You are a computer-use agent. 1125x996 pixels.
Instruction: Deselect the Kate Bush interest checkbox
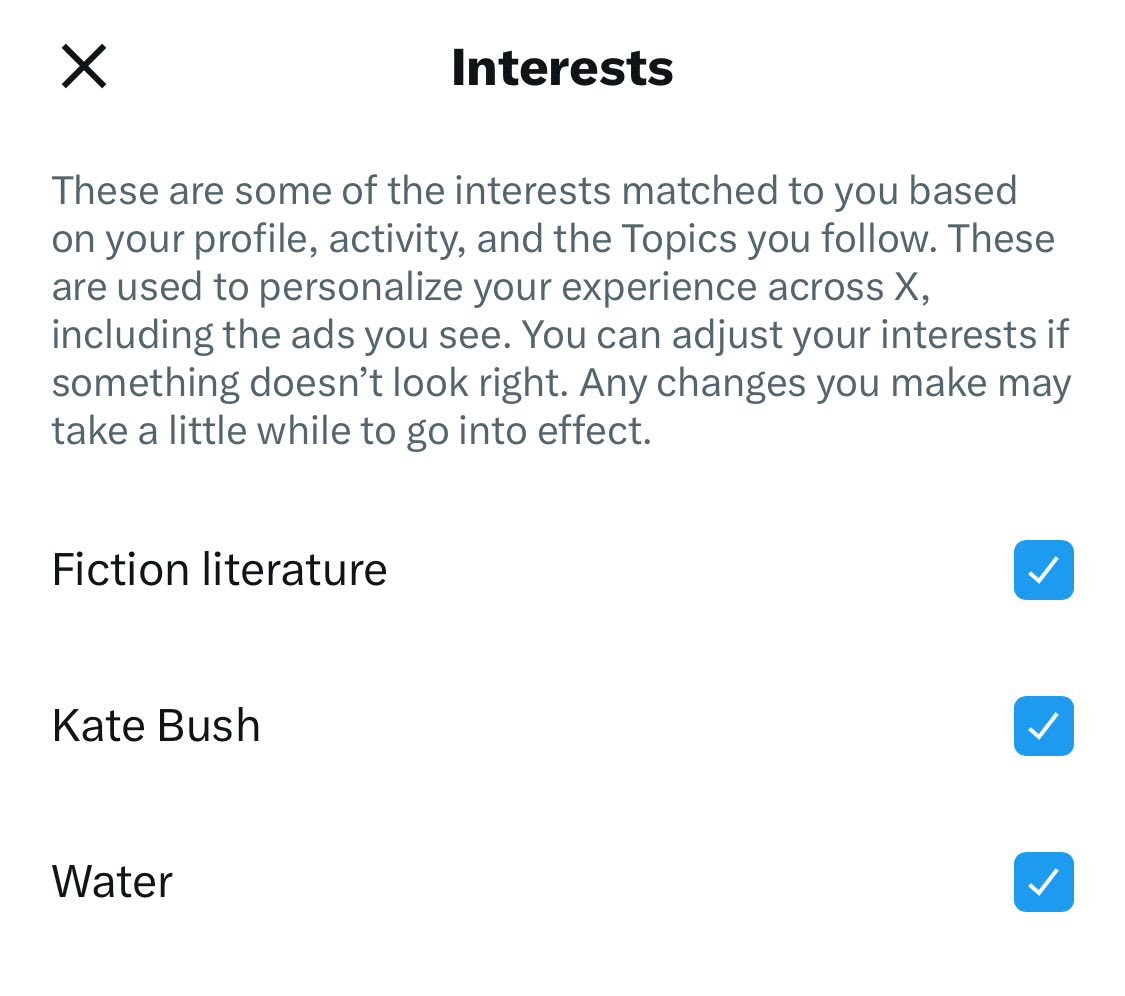tap(1043, 726)
